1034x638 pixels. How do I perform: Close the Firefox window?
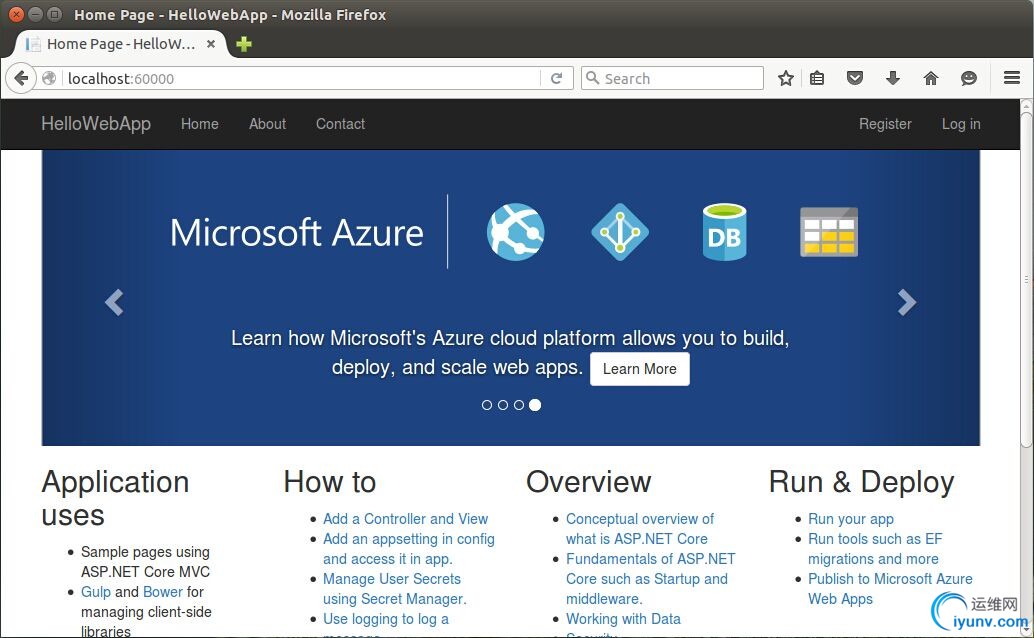[16, 14]
